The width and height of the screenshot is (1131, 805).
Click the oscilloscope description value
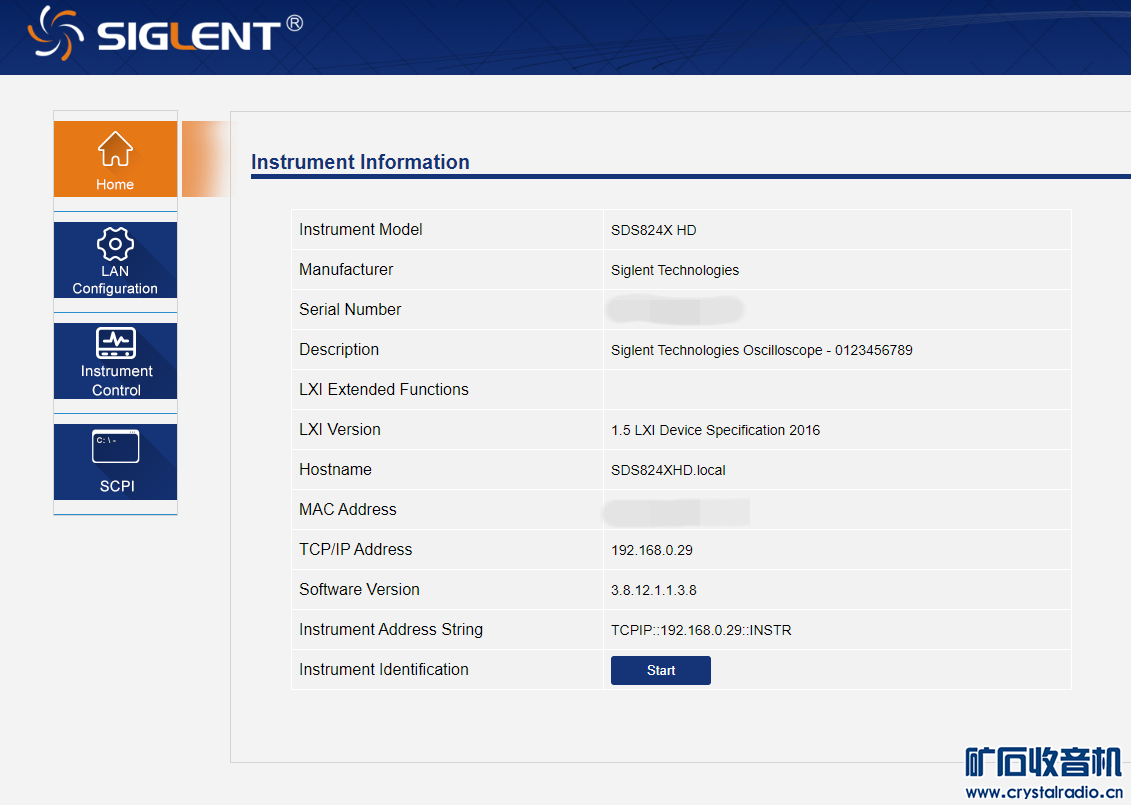coord(762,350)
